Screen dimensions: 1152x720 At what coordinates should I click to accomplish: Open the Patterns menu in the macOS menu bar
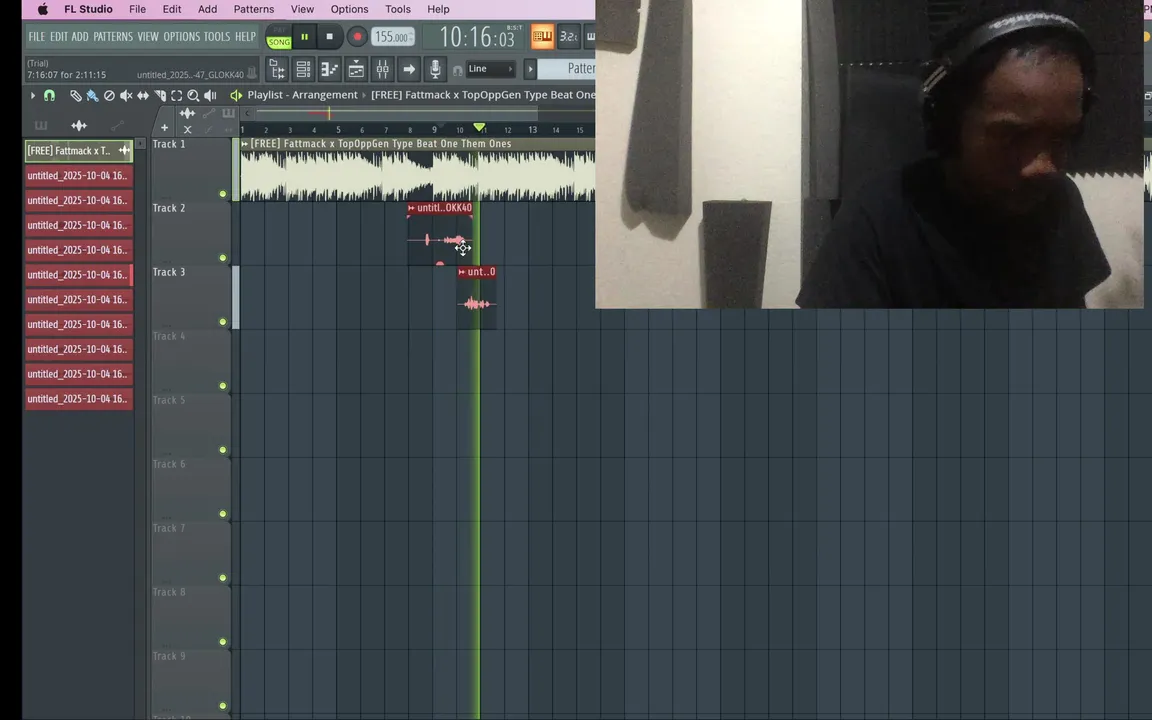[x=253, y=9]
